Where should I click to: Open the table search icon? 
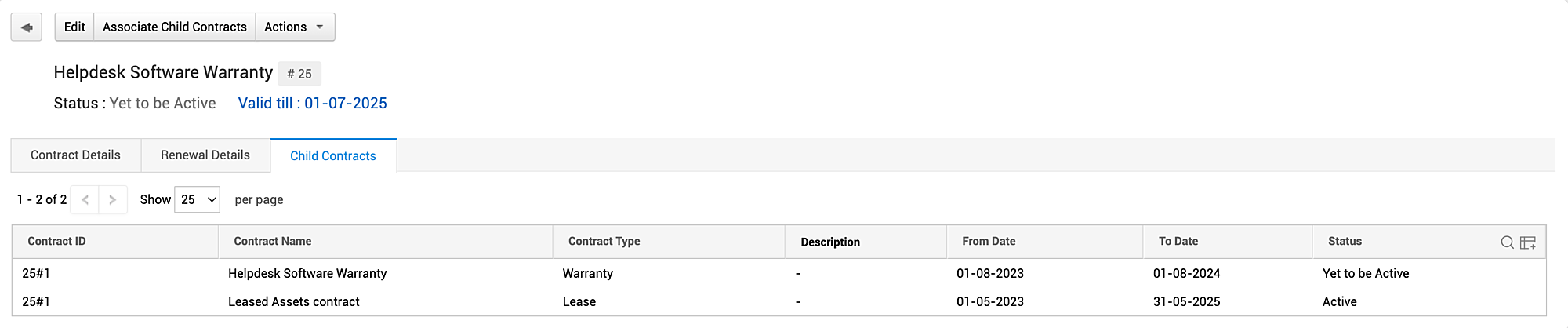tap(1507, 242)
